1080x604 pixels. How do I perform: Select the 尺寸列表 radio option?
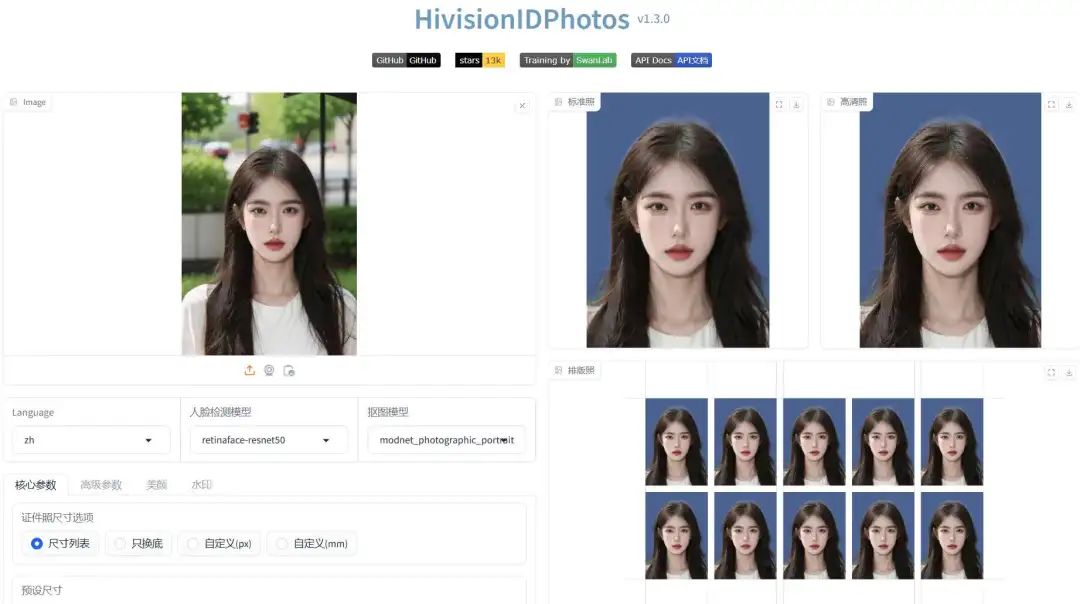point(60,543)
